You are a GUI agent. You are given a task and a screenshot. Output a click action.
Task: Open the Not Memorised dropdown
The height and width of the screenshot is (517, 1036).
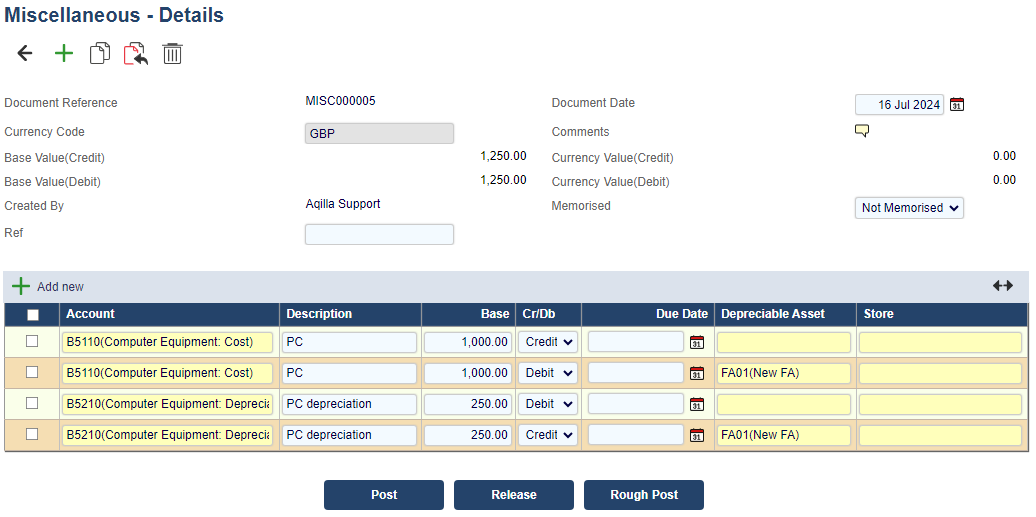tap(909, 208)
